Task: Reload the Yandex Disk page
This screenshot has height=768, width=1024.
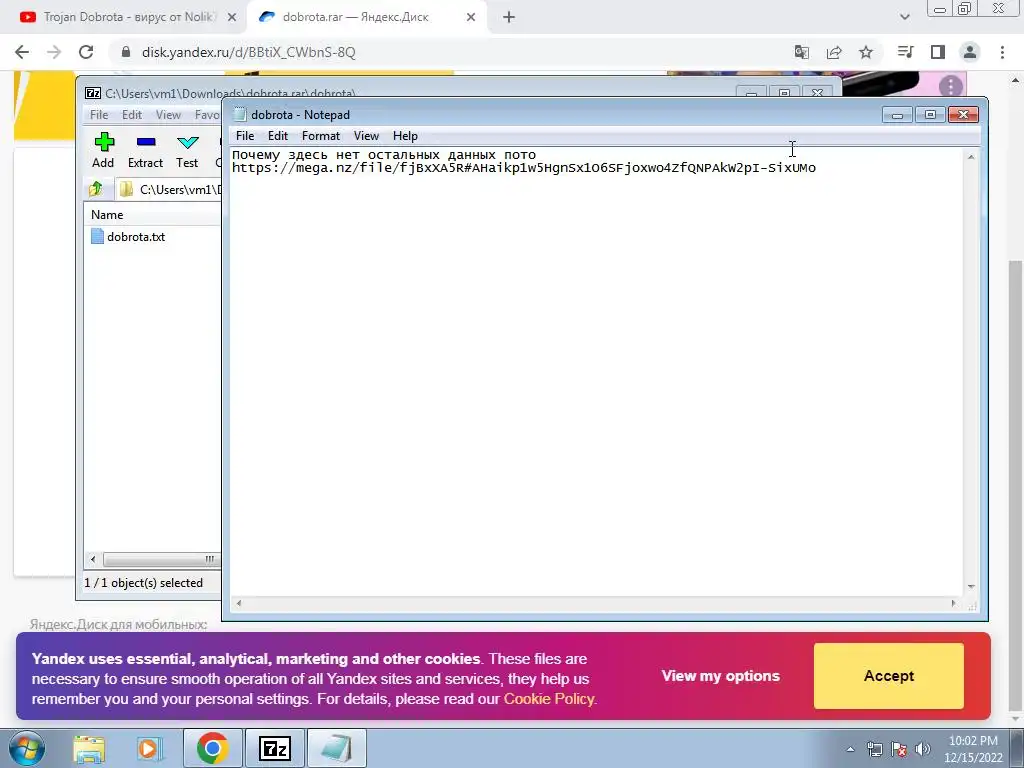Action: click(x=86, y=52)
